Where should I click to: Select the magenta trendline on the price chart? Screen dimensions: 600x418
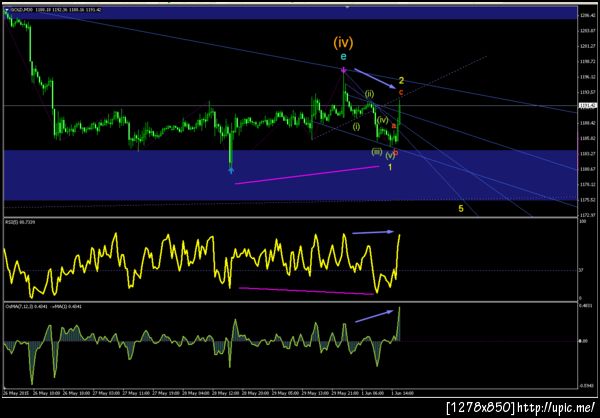click(x=307, y=175)
